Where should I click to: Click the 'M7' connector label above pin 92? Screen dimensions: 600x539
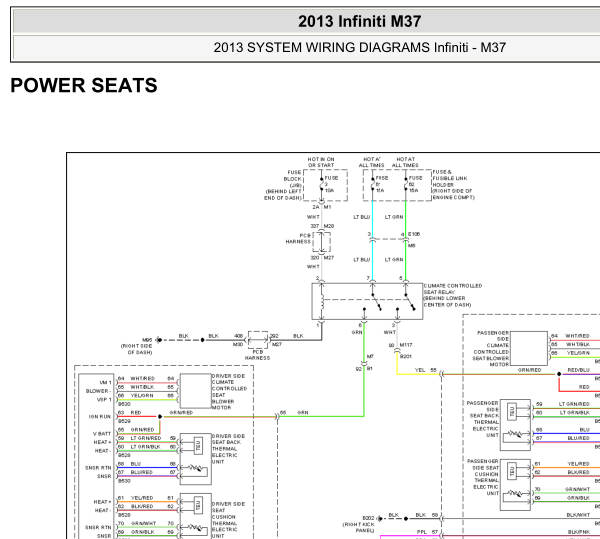[x=370, y=357]
